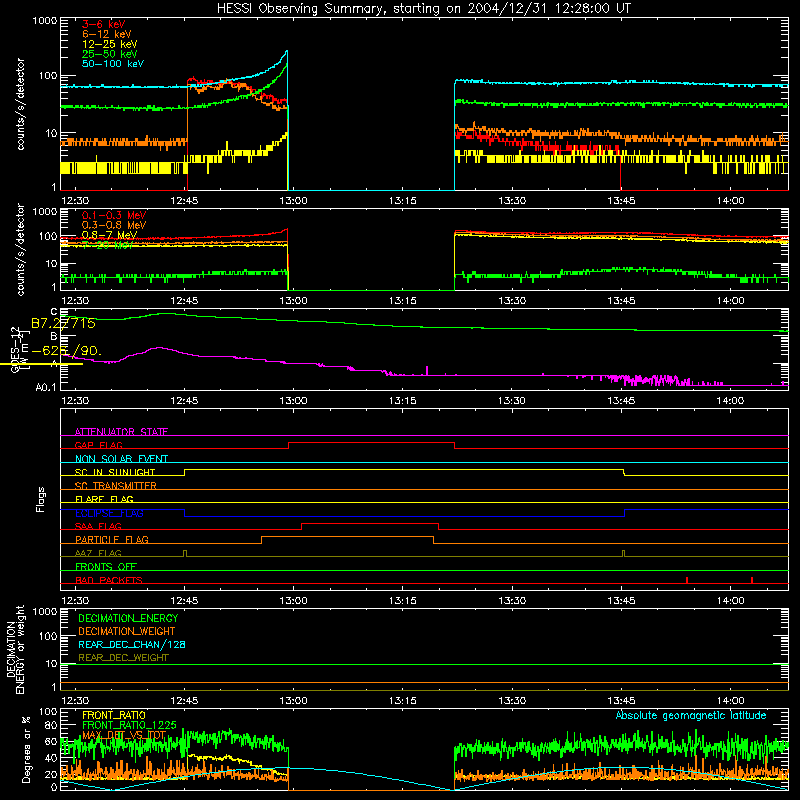Click the red 0.1-0.3 MeV legend label

(x=114, y=215)
